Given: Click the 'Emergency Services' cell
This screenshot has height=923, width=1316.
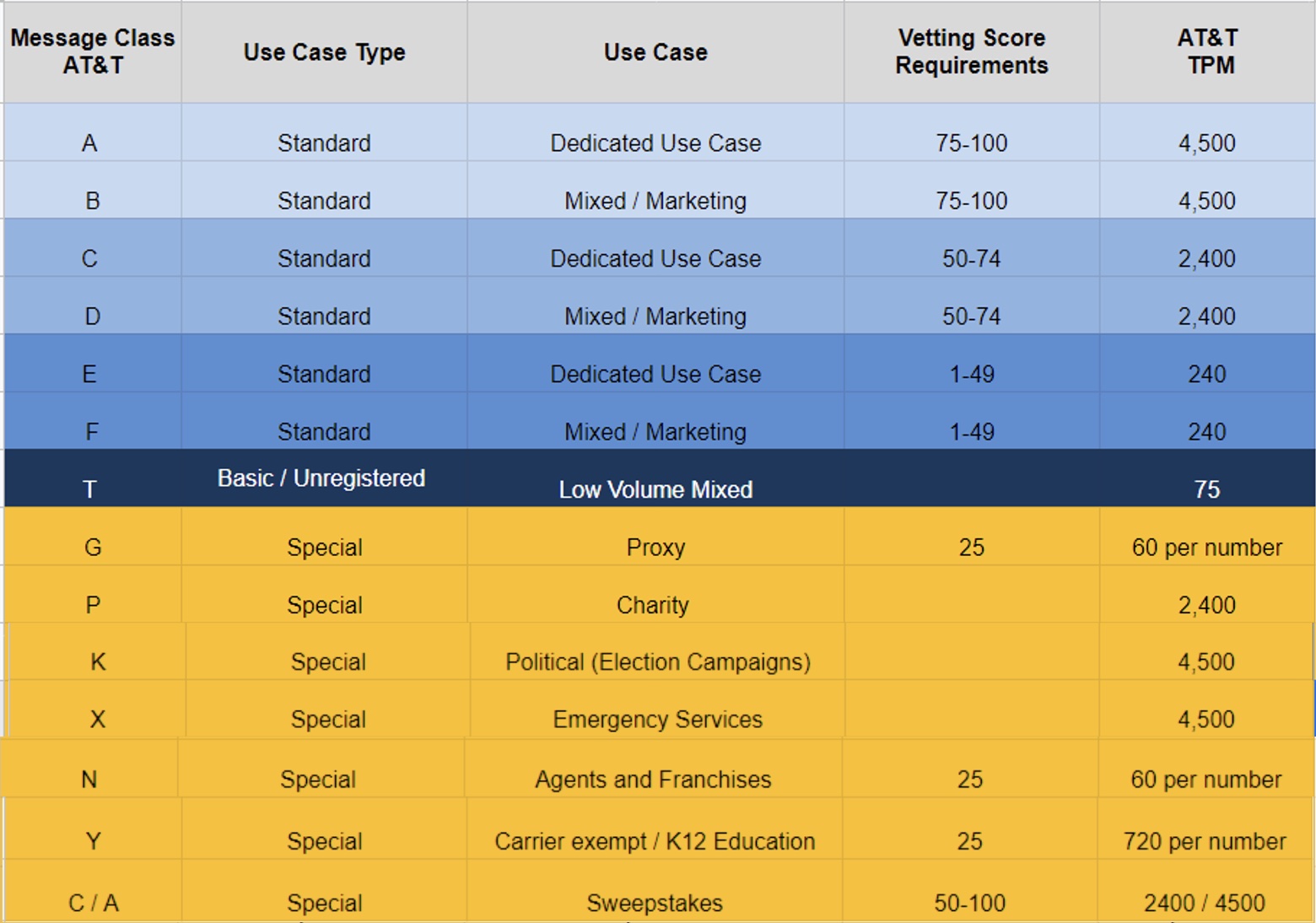Looking at the screenshot, I should [x=658, y=720].
